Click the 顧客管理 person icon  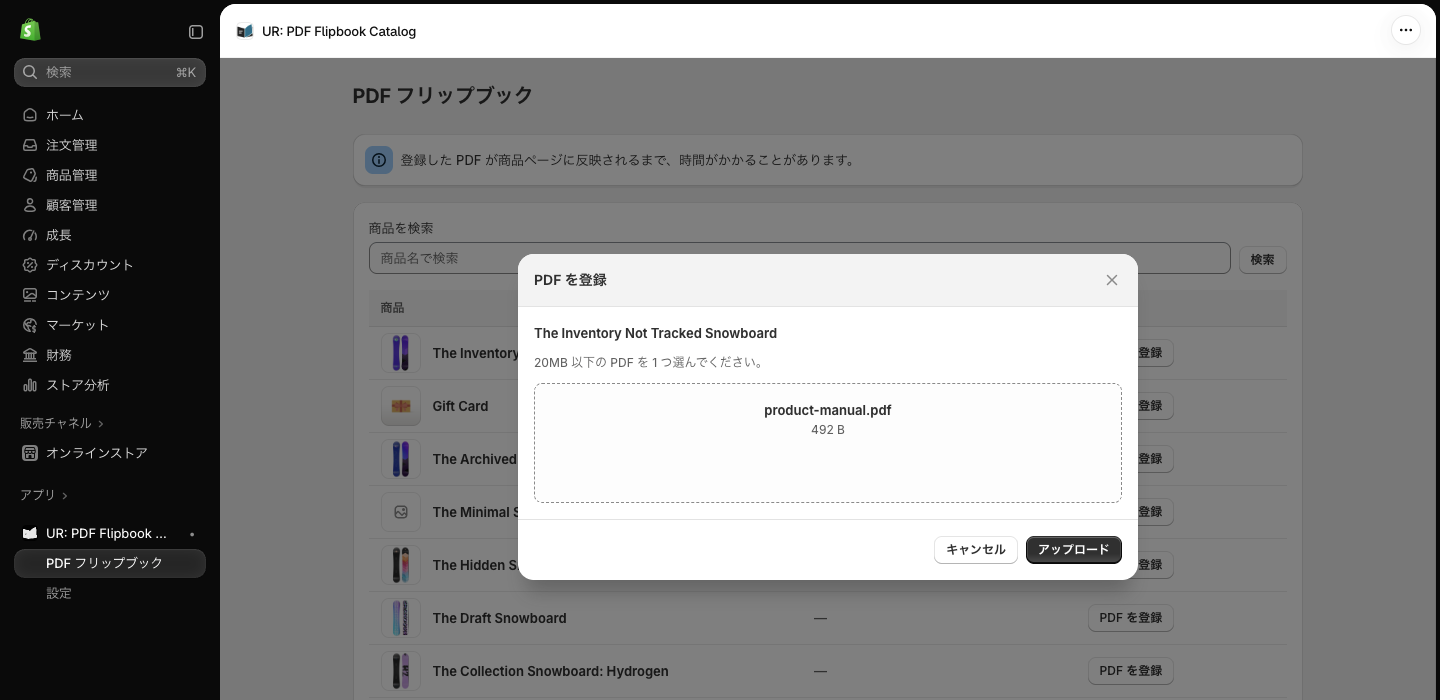point(30,205)
